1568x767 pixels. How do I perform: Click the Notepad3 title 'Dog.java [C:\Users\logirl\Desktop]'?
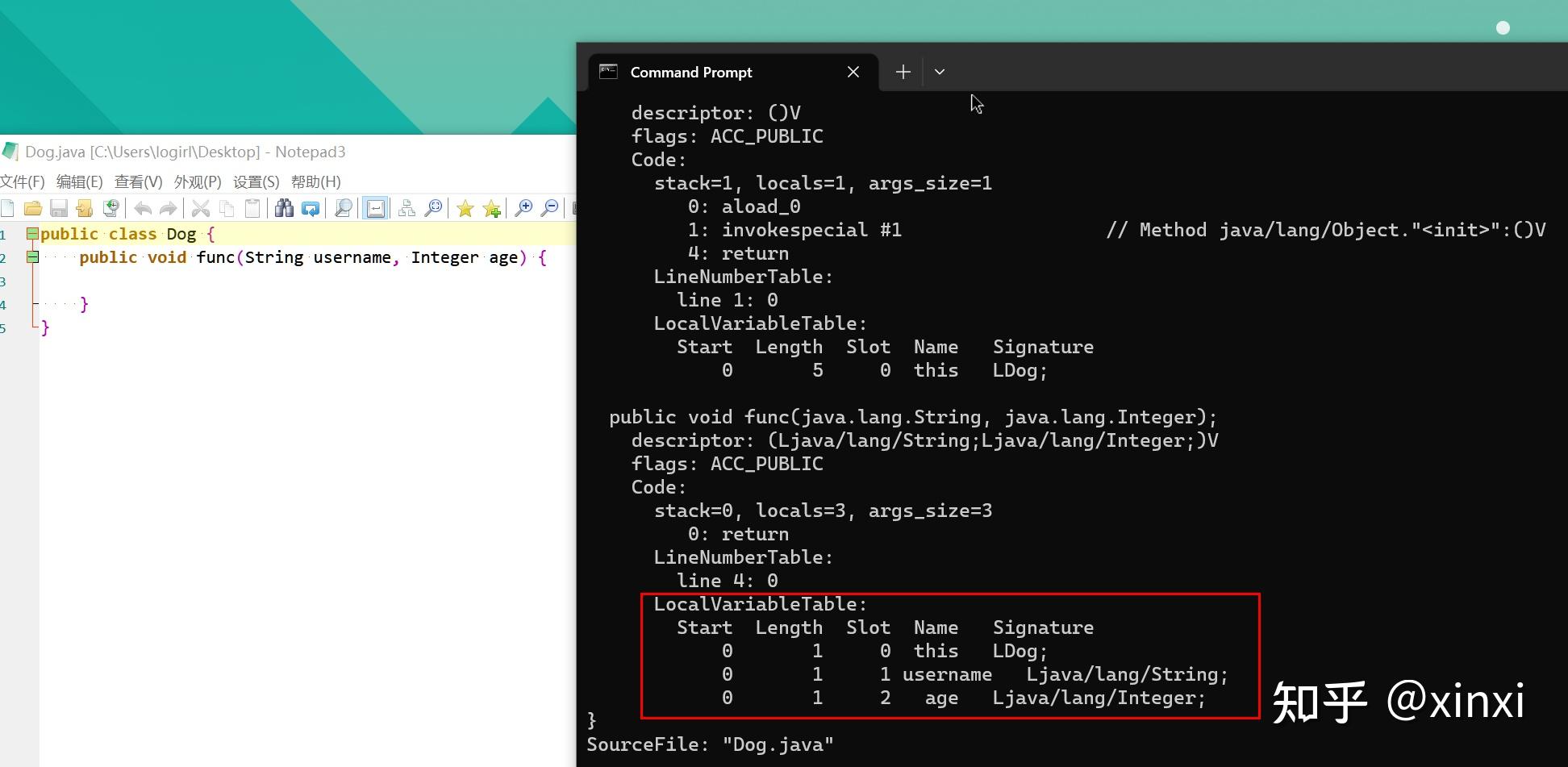pos(143,152)
